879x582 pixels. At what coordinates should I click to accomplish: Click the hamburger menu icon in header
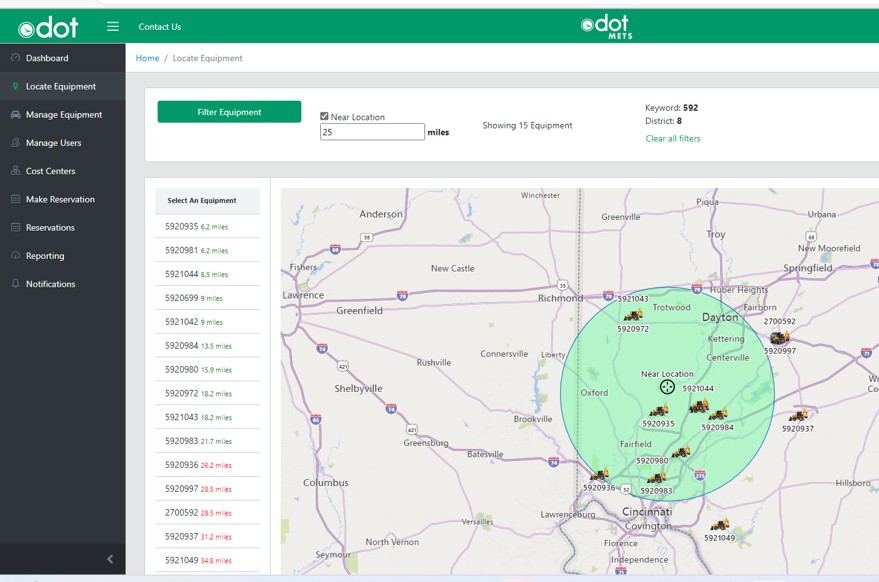pos(113,27)
